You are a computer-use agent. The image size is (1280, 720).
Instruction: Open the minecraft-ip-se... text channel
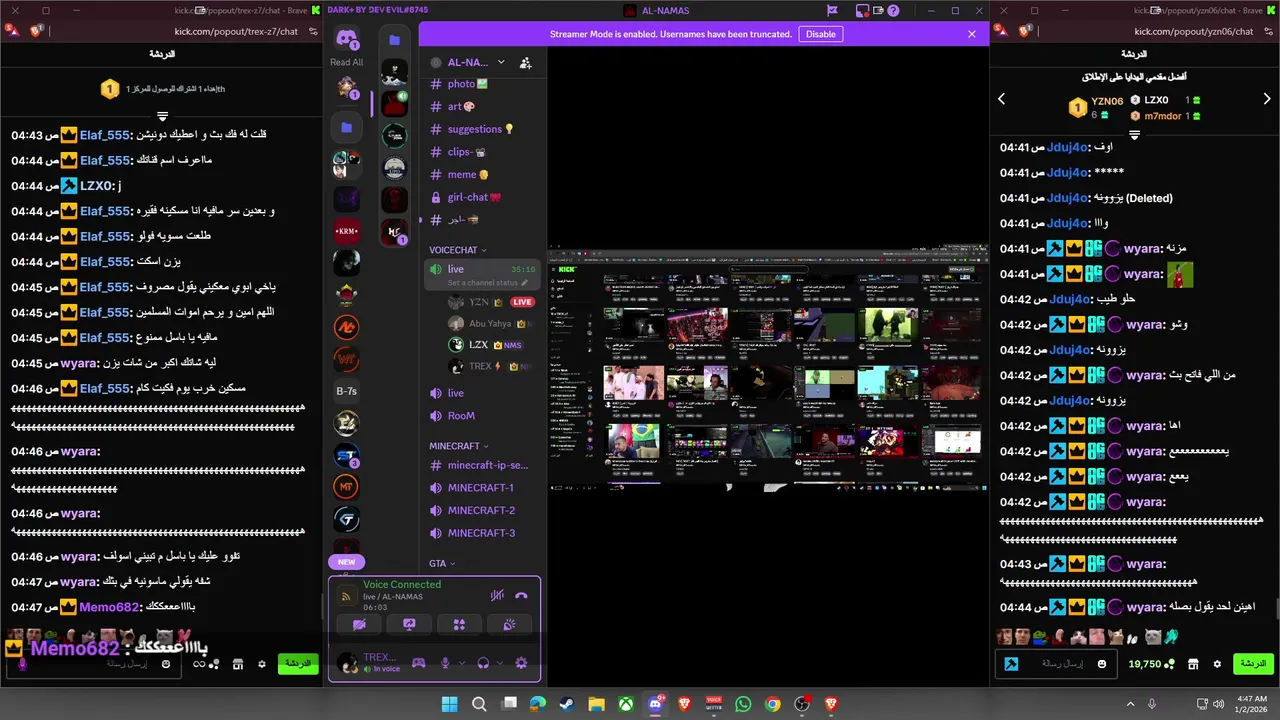tap(483, 465)
